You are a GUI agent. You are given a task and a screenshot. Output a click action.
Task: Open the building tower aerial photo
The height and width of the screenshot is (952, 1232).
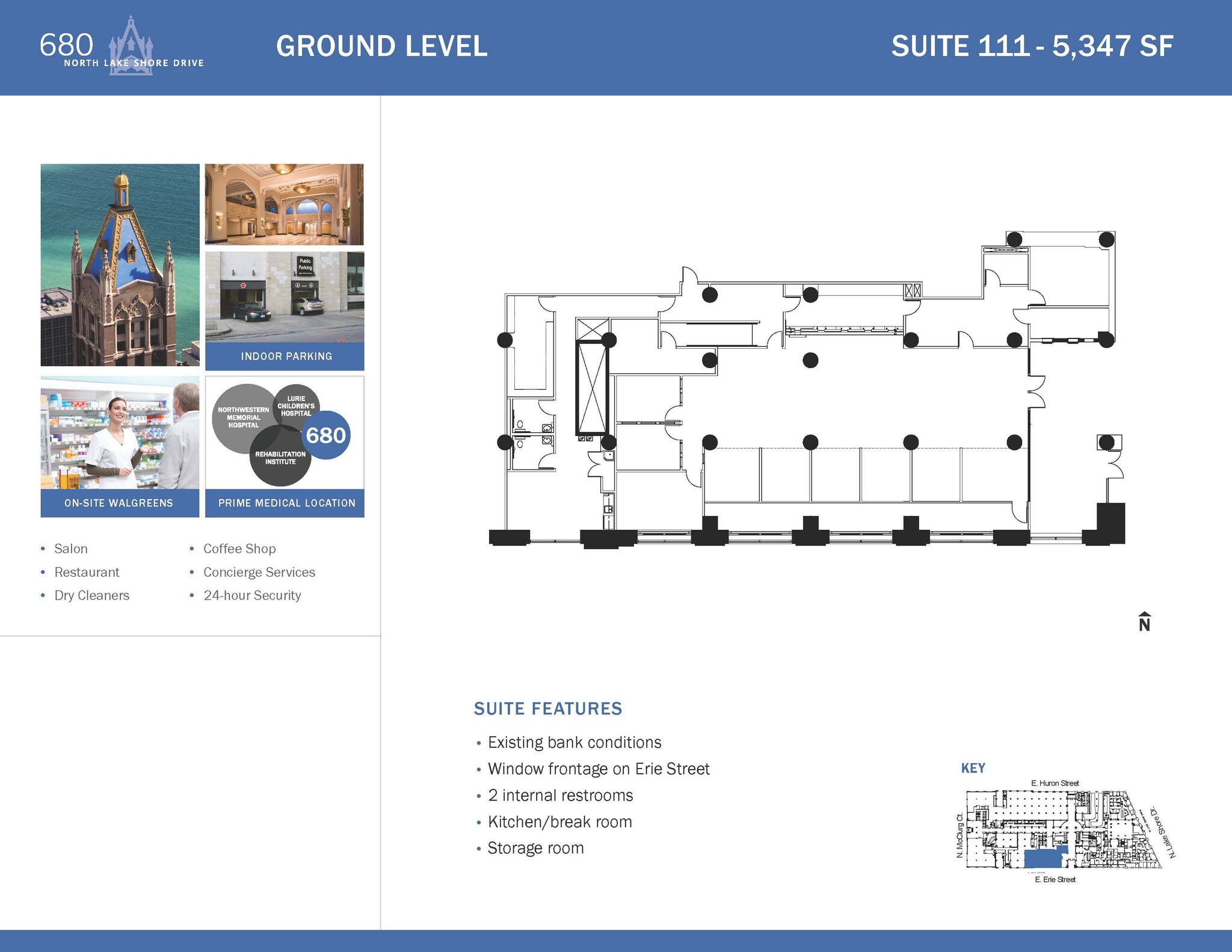click(x=120, y=265)
